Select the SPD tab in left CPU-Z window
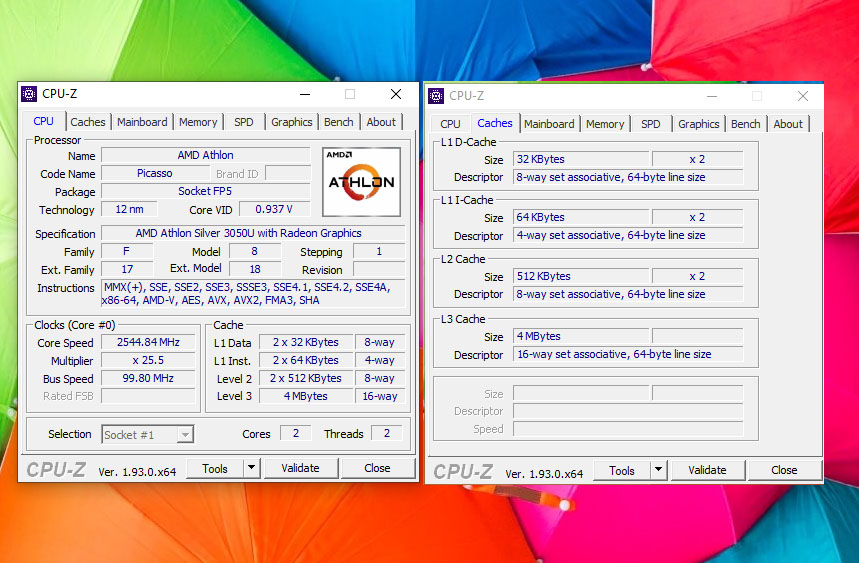Viewport: 859px width, 563px height. pyautogui.click(x=244, y=122)
